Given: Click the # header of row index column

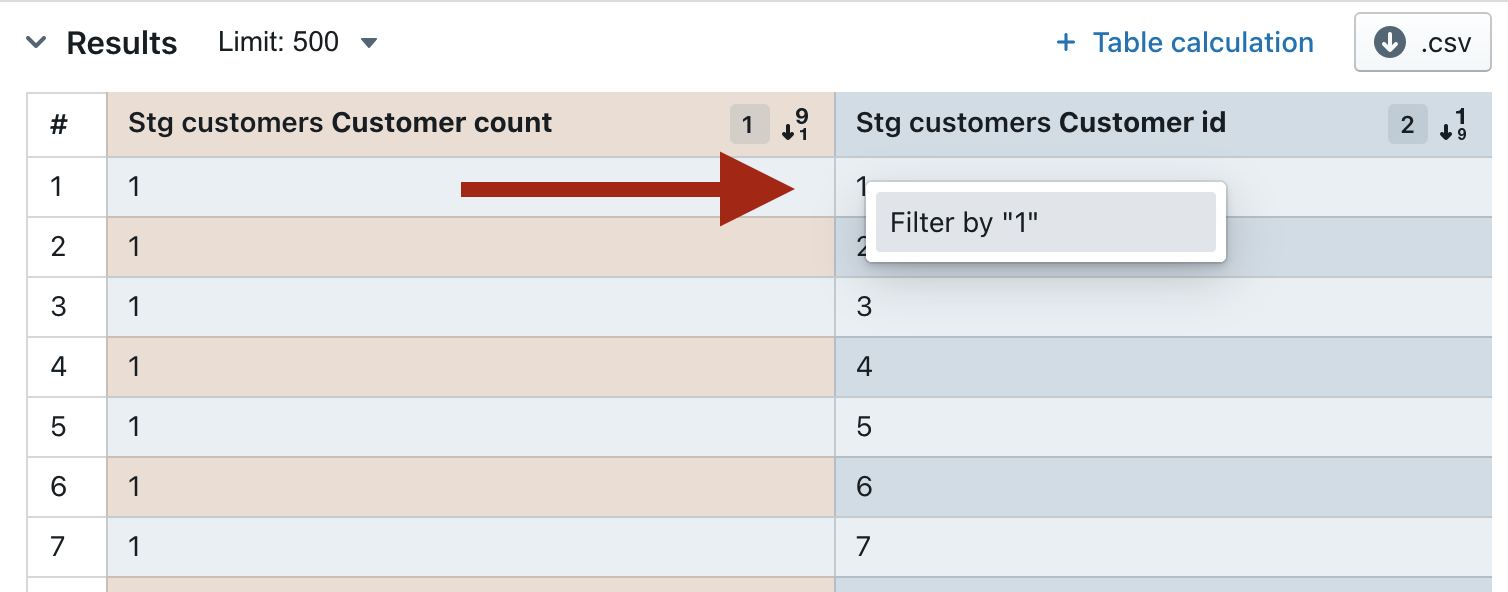Looking at the screenshot, I should (x=59, y=125).
